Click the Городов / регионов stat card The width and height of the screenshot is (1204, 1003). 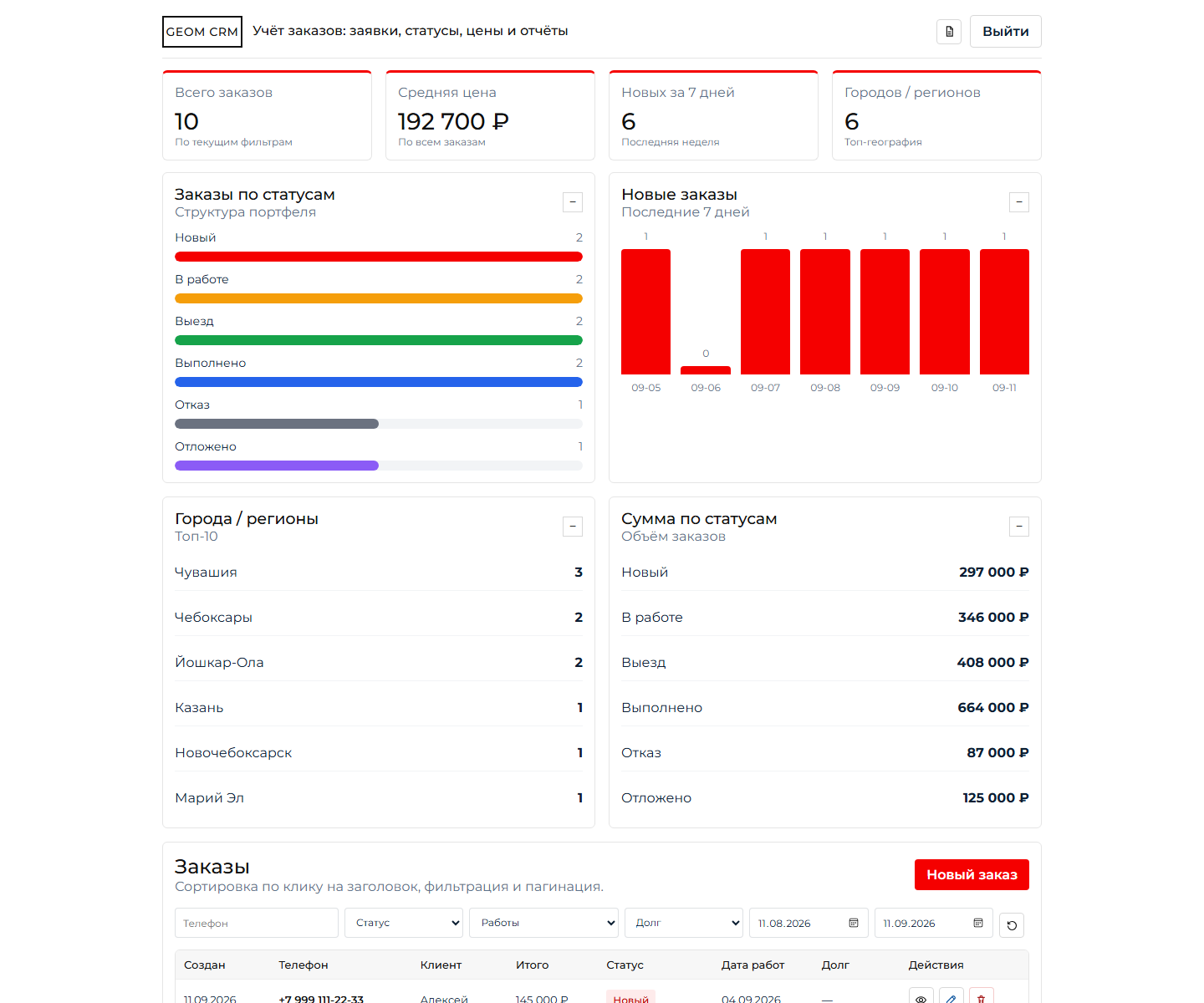coord(936,115)
